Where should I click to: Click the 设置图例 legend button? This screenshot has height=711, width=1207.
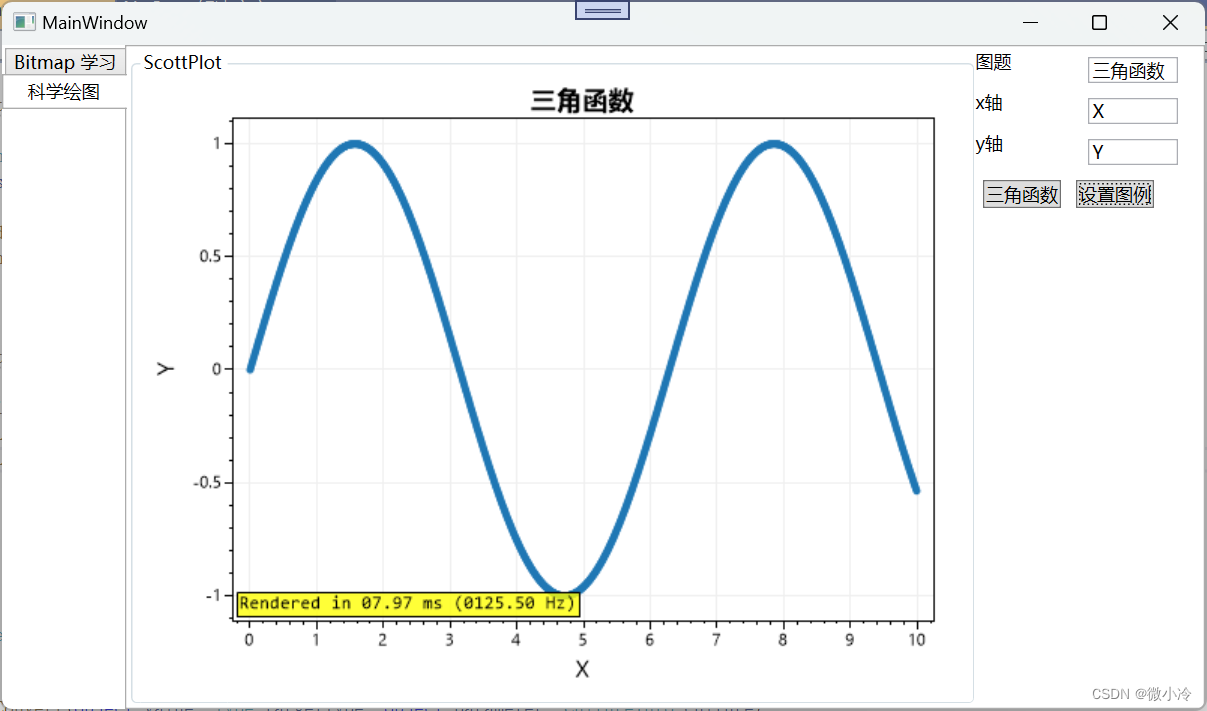click(x=1114, y=194)
